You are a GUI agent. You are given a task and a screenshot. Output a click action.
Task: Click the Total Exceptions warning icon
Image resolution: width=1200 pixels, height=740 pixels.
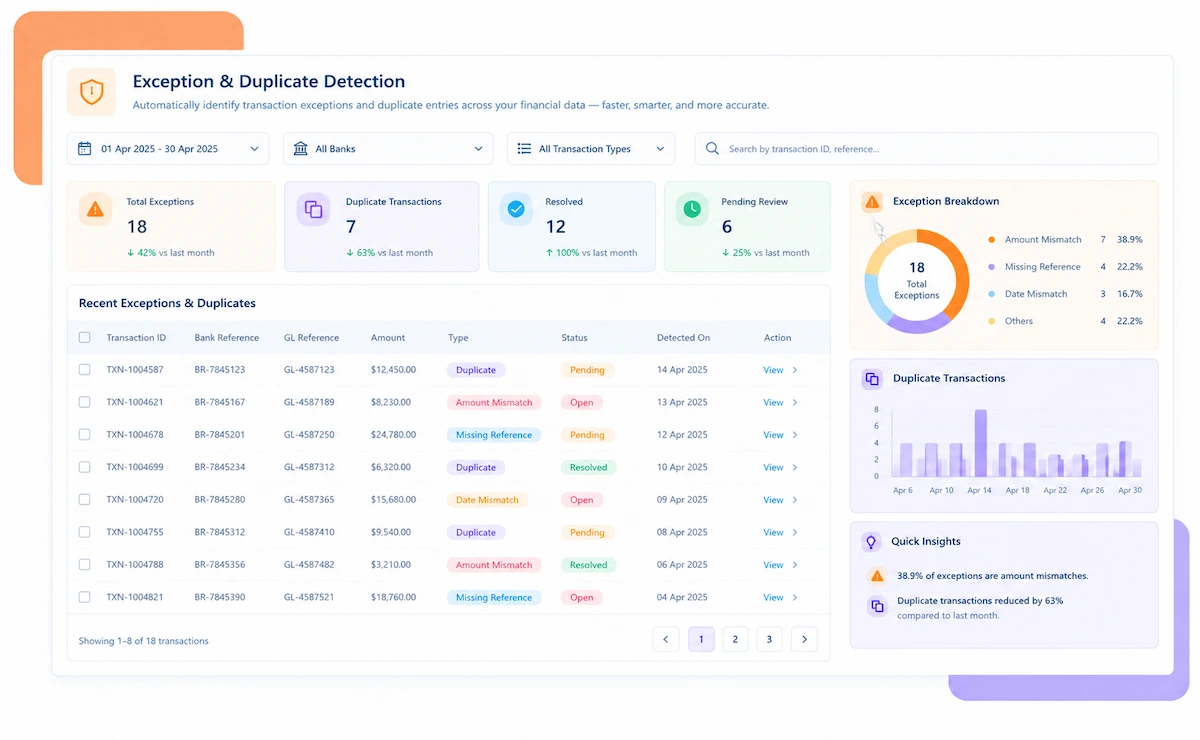click(95, 209)
